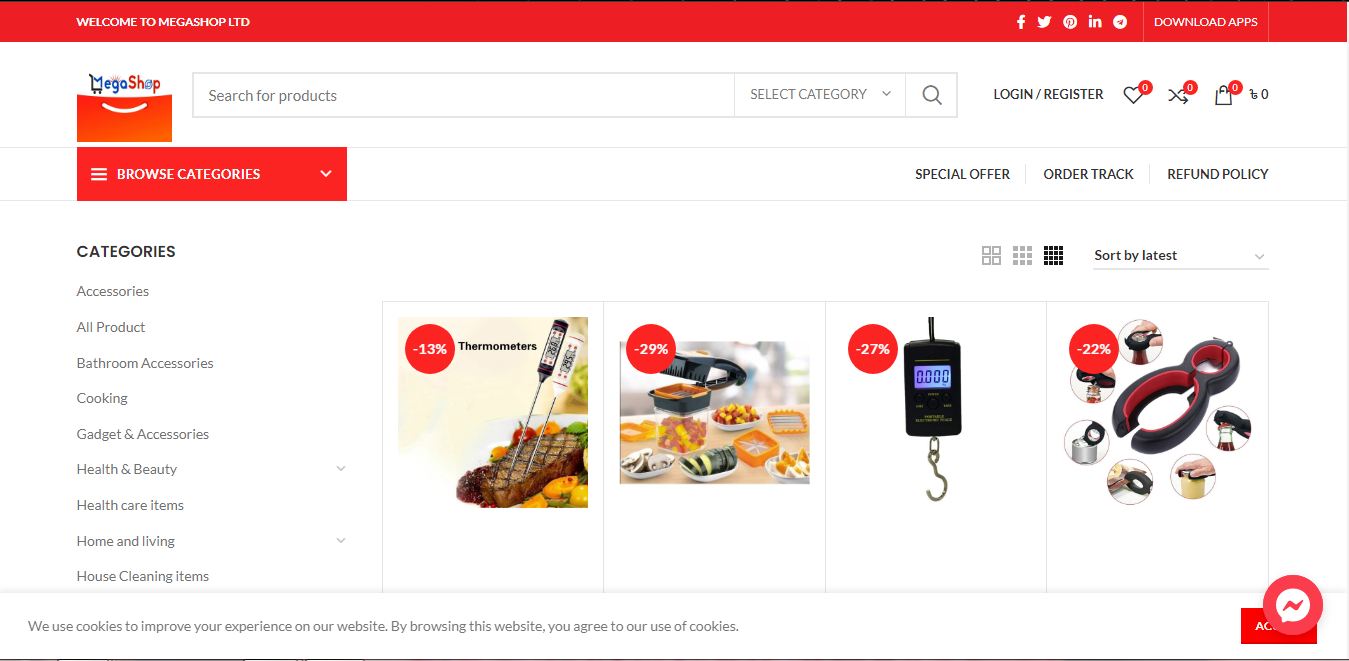The height and width of the screenshot is (661, 1349).
Task: Open the Sort by latest dropdown
Action: coord(1181,256)
